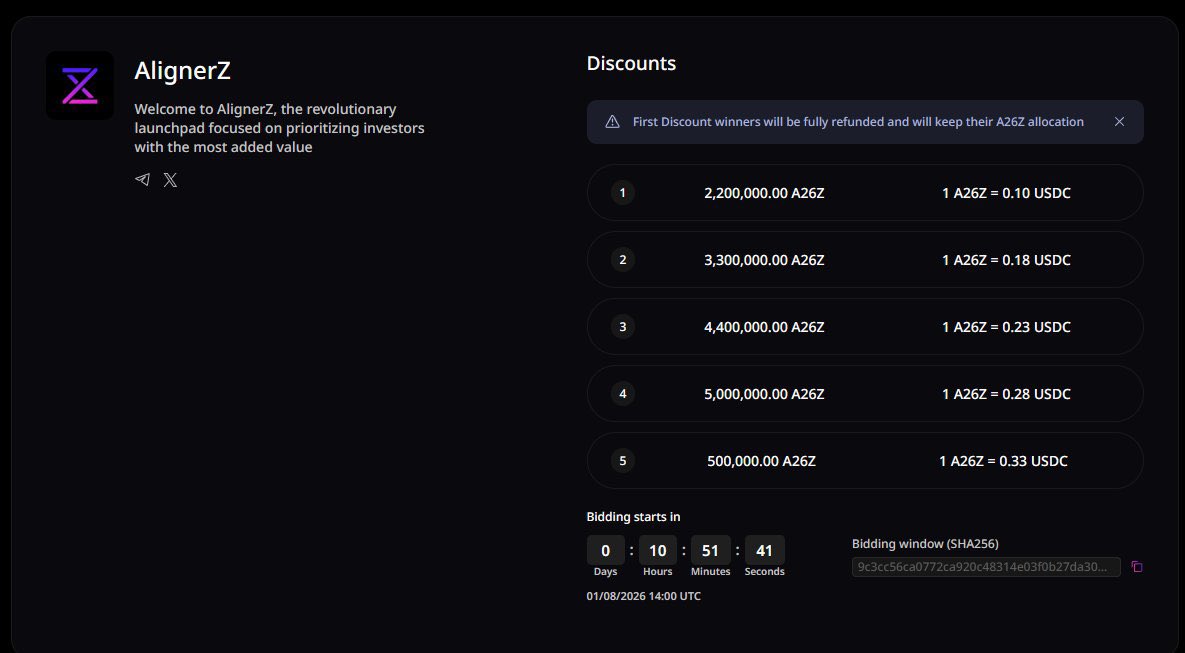Select discount row number 3 badge
Screen dimensions: 1185x653
(623, 327)
